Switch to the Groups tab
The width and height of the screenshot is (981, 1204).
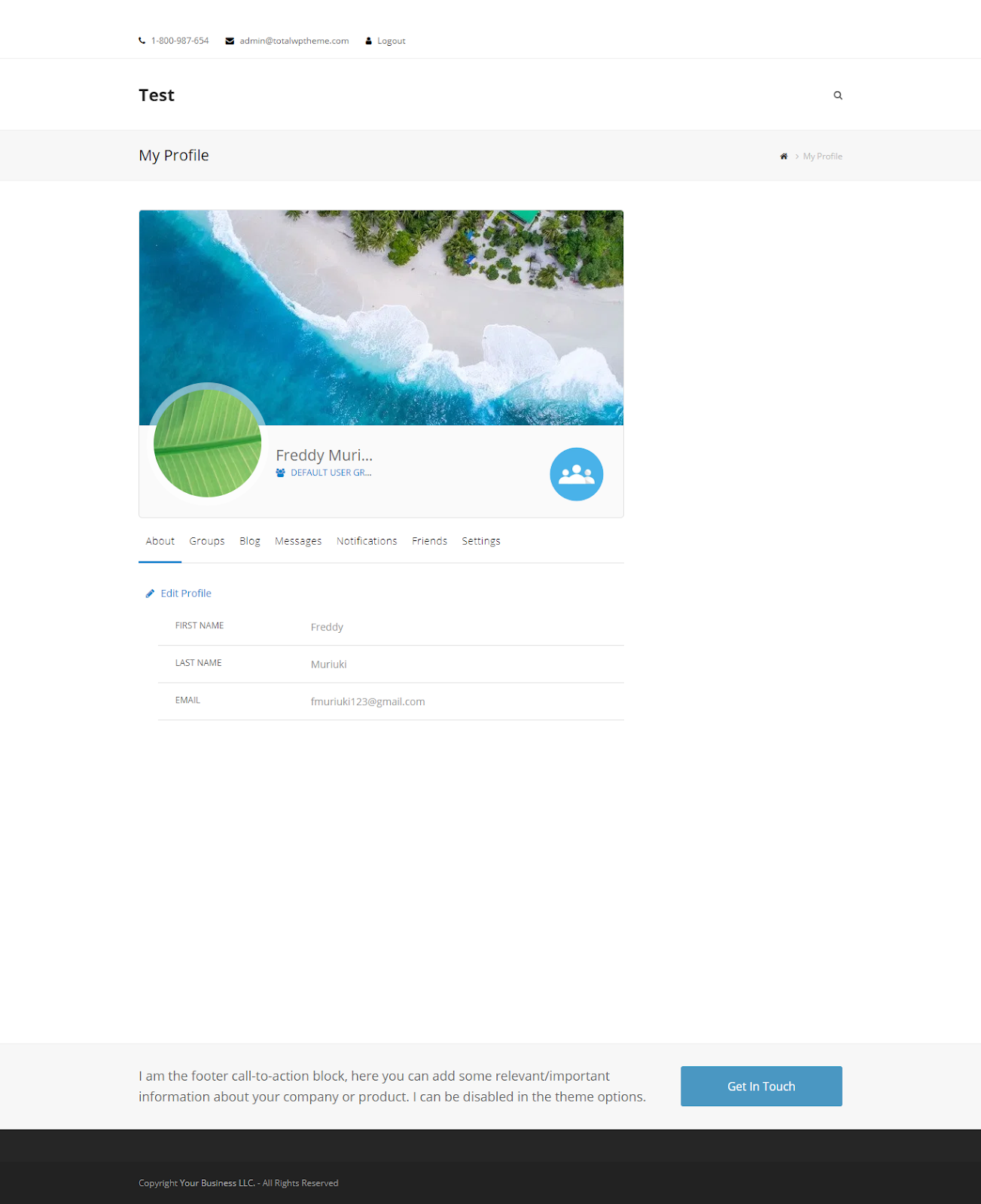[x=207, y=541]
